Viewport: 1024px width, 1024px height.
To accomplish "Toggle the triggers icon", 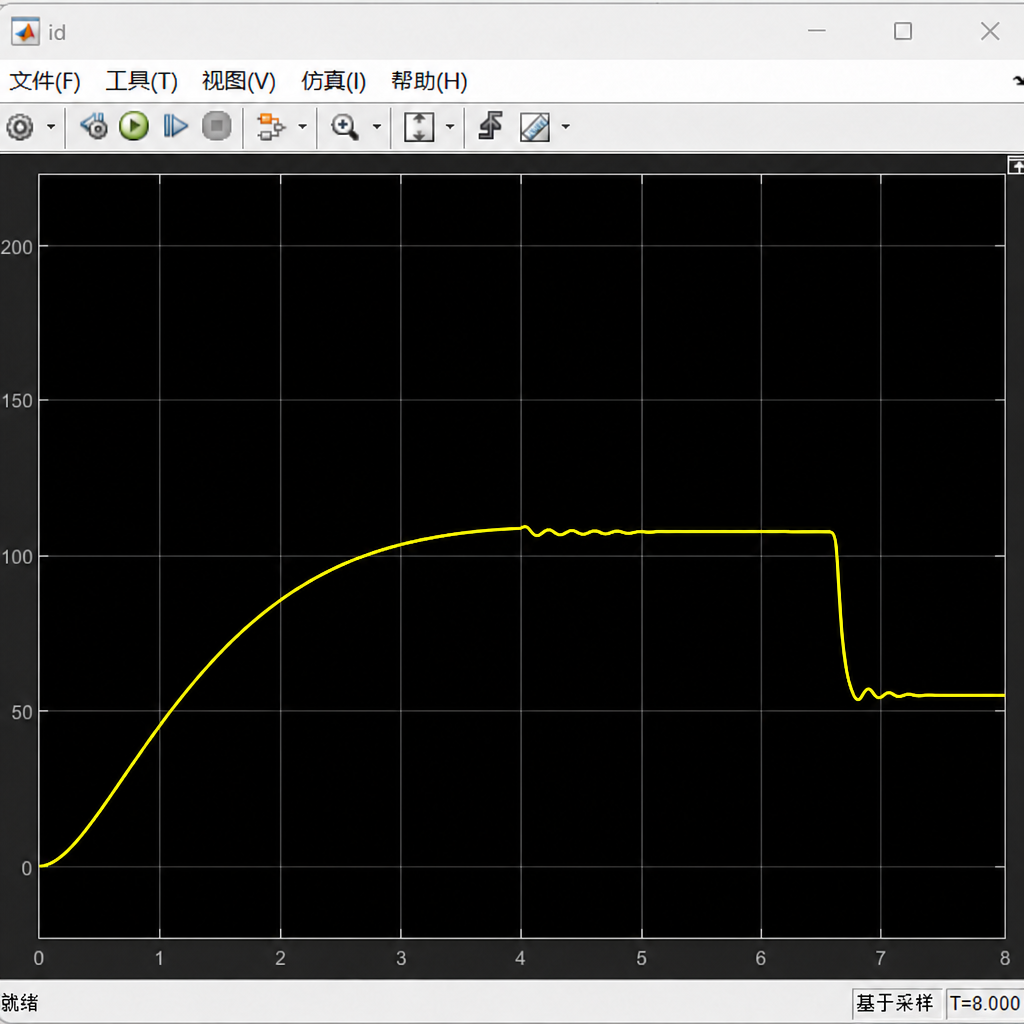I will (490, 126).
